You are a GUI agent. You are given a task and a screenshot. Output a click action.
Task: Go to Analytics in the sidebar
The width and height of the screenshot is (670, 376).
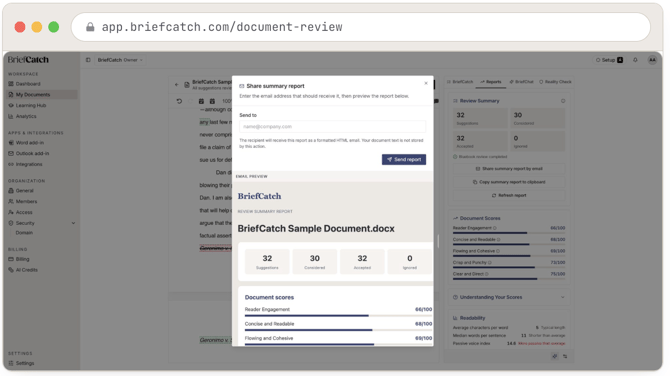tap(22, 116)
